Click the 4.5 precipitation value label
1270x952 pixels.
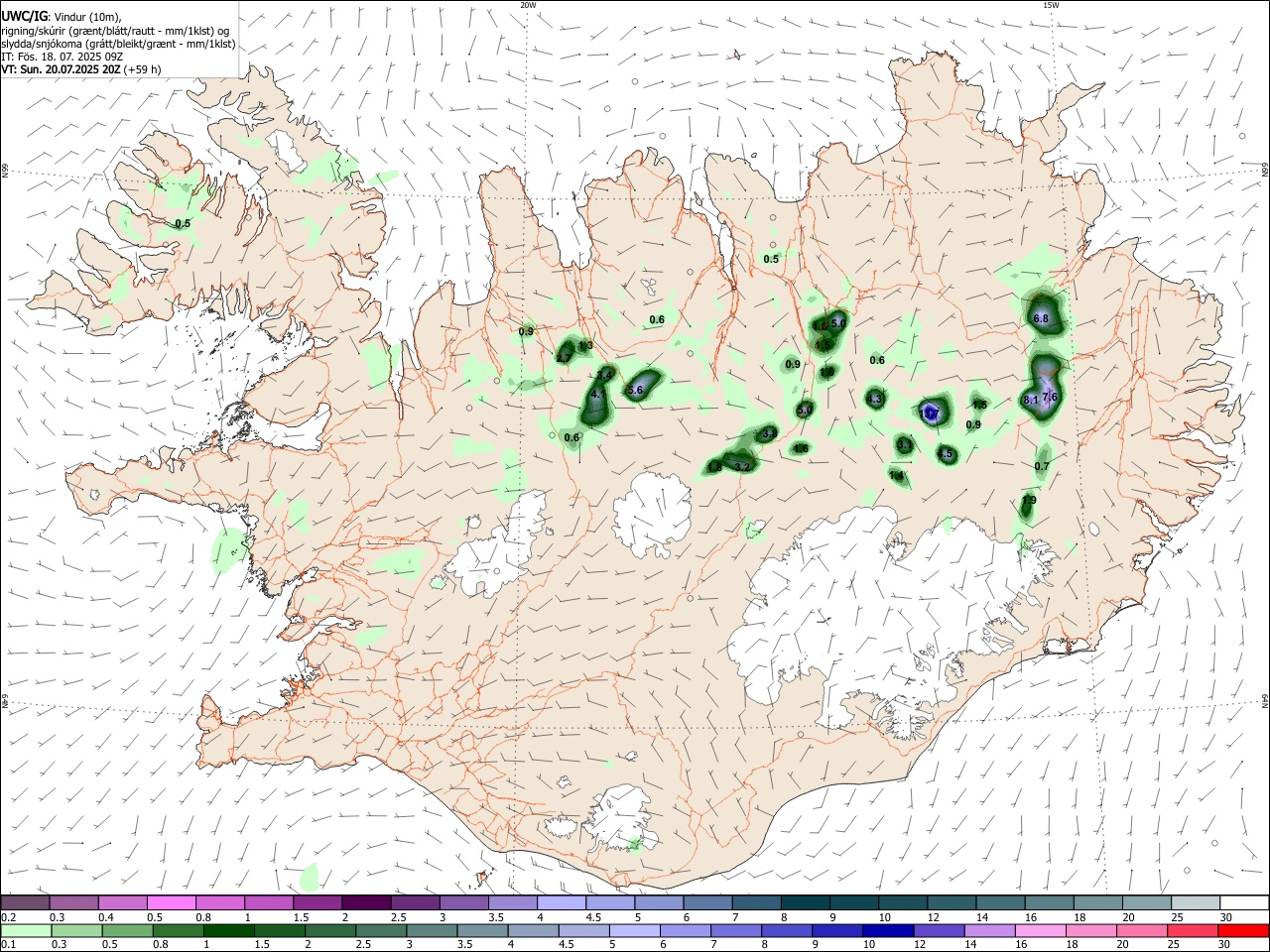click(946, 454)
